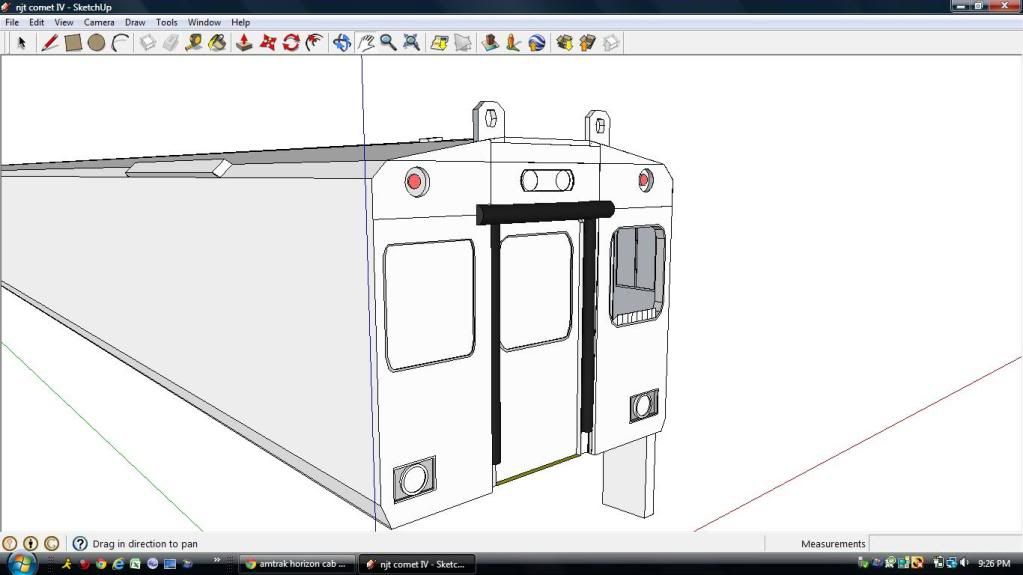Select the Tape Measure tool

tap(194, 43)
